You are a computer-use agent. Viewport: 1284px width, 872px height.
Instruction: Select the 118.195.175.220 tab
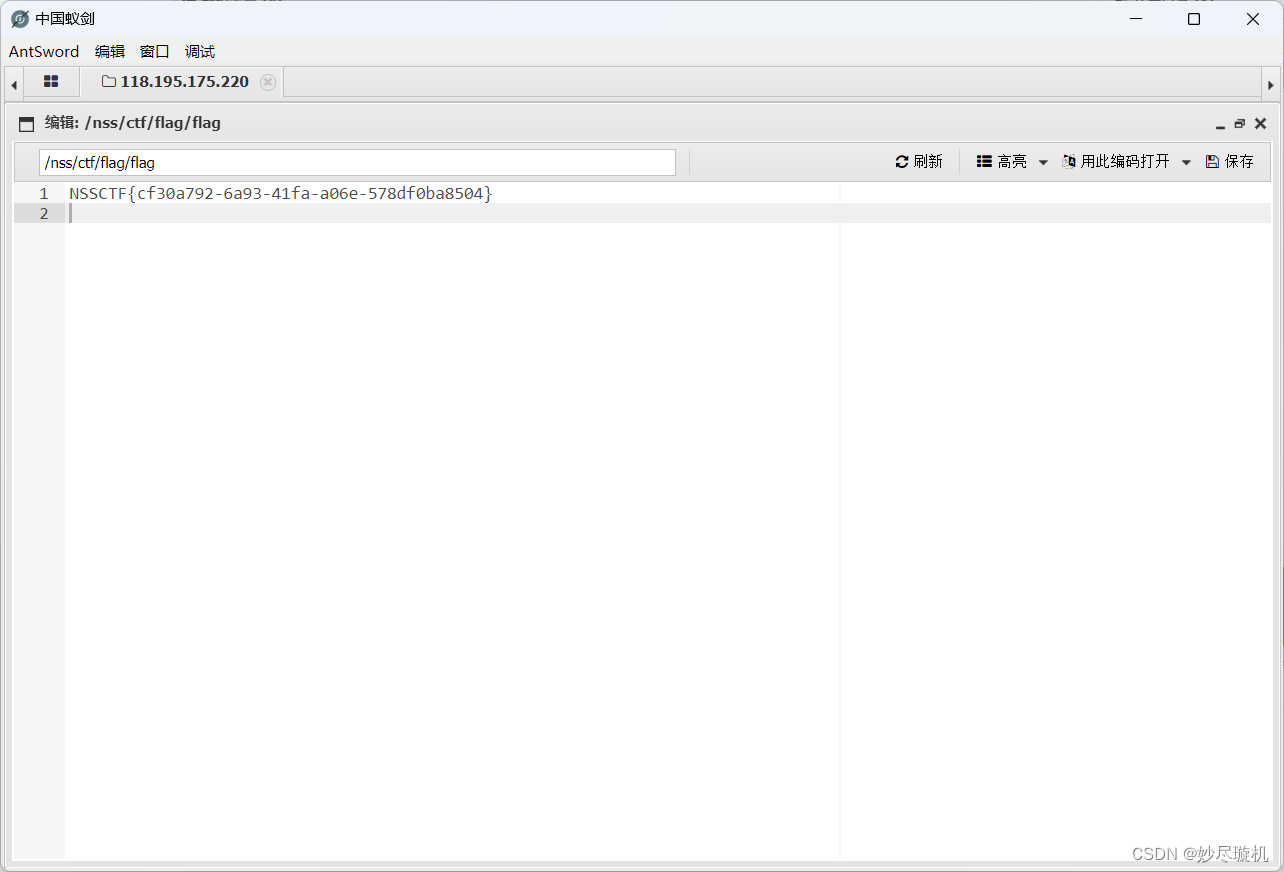[184, 82]
